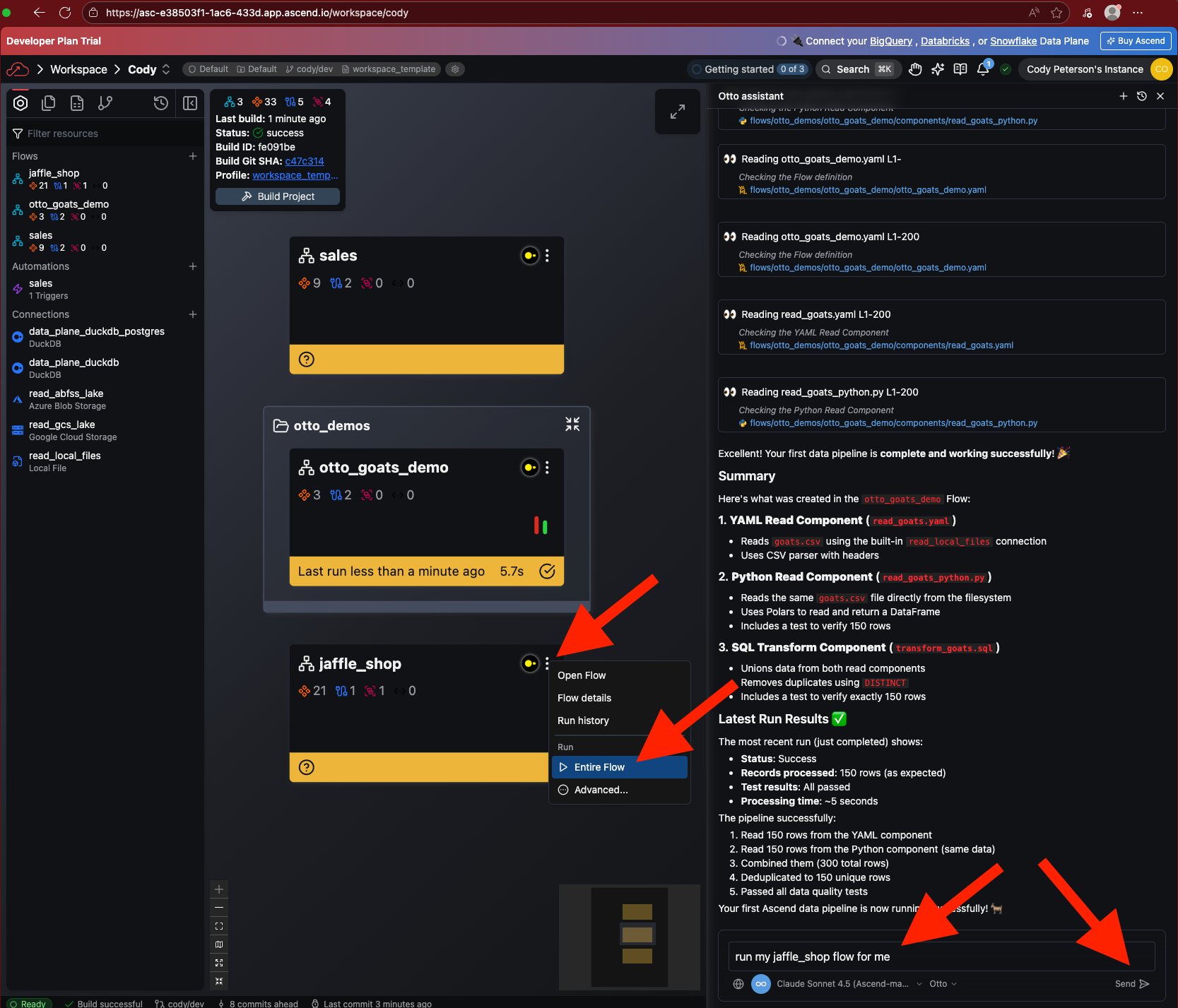Open the Snowflake link
This screenshot has height=1008, width=1178.
click(1013, 41)
